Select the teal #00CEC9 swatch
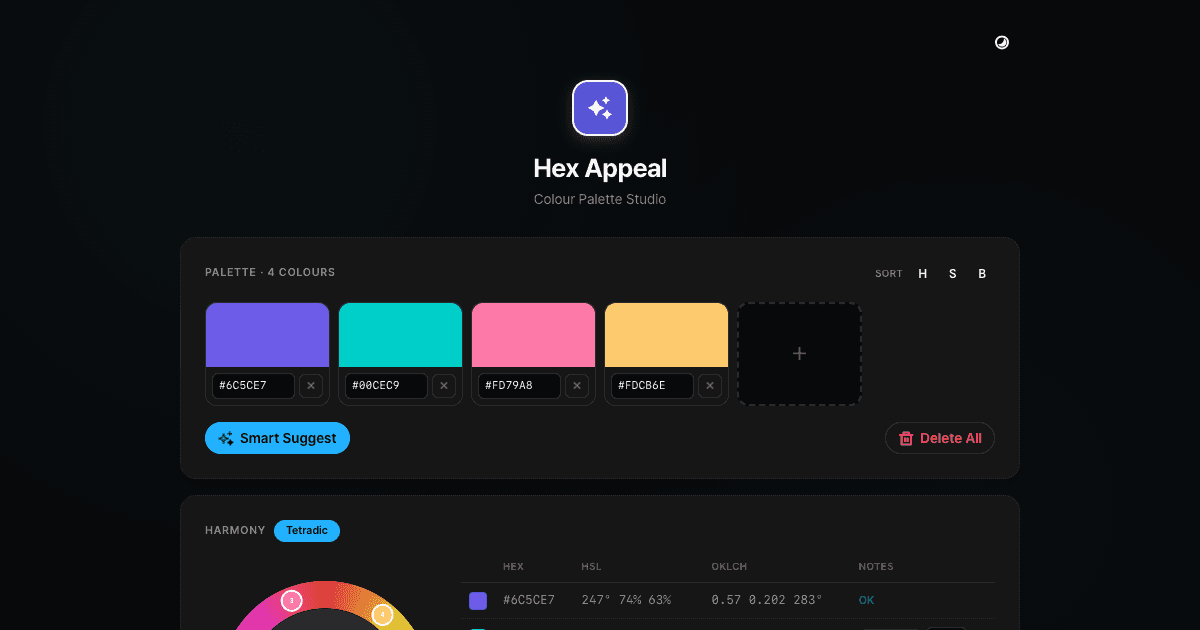The image size is (1200, 630). 400,335
